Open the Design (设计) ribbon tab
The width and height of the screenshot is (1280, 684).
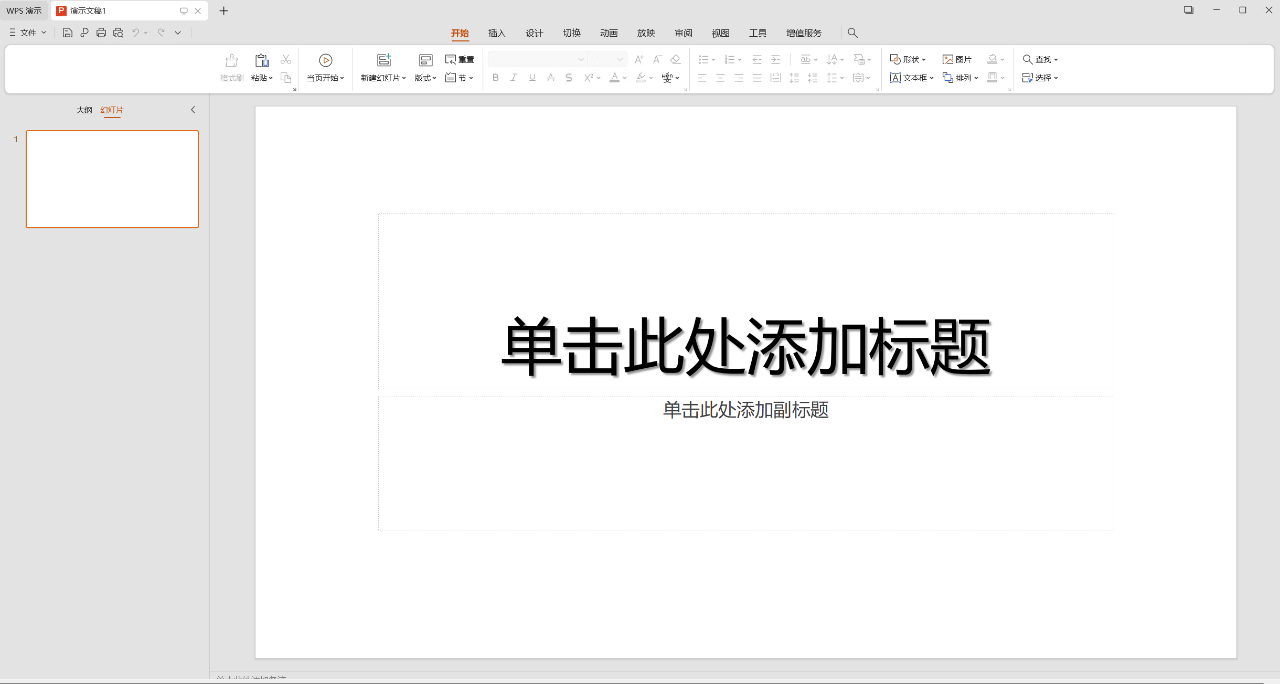pos(534,33)
